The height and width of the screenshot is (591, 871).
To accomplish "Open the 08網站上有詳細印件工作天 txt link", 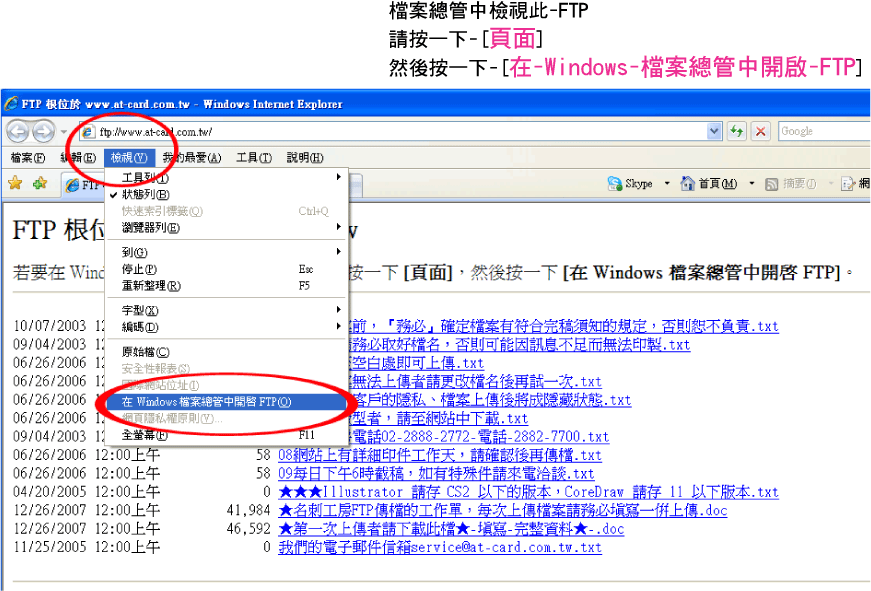I will 439,455.
